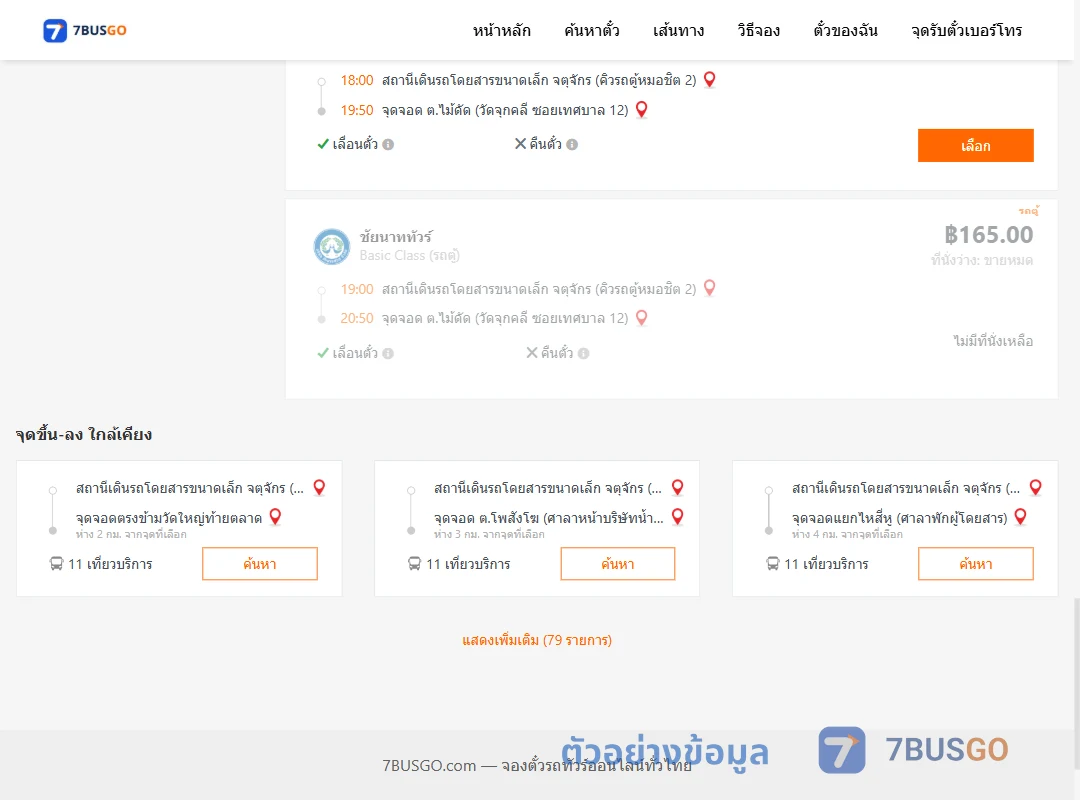The height and width of the screenshot is (800, 1080).
Task: Click ห่าง 4 กม. จากจุดที่เลือก distance text
Action: 847,534
